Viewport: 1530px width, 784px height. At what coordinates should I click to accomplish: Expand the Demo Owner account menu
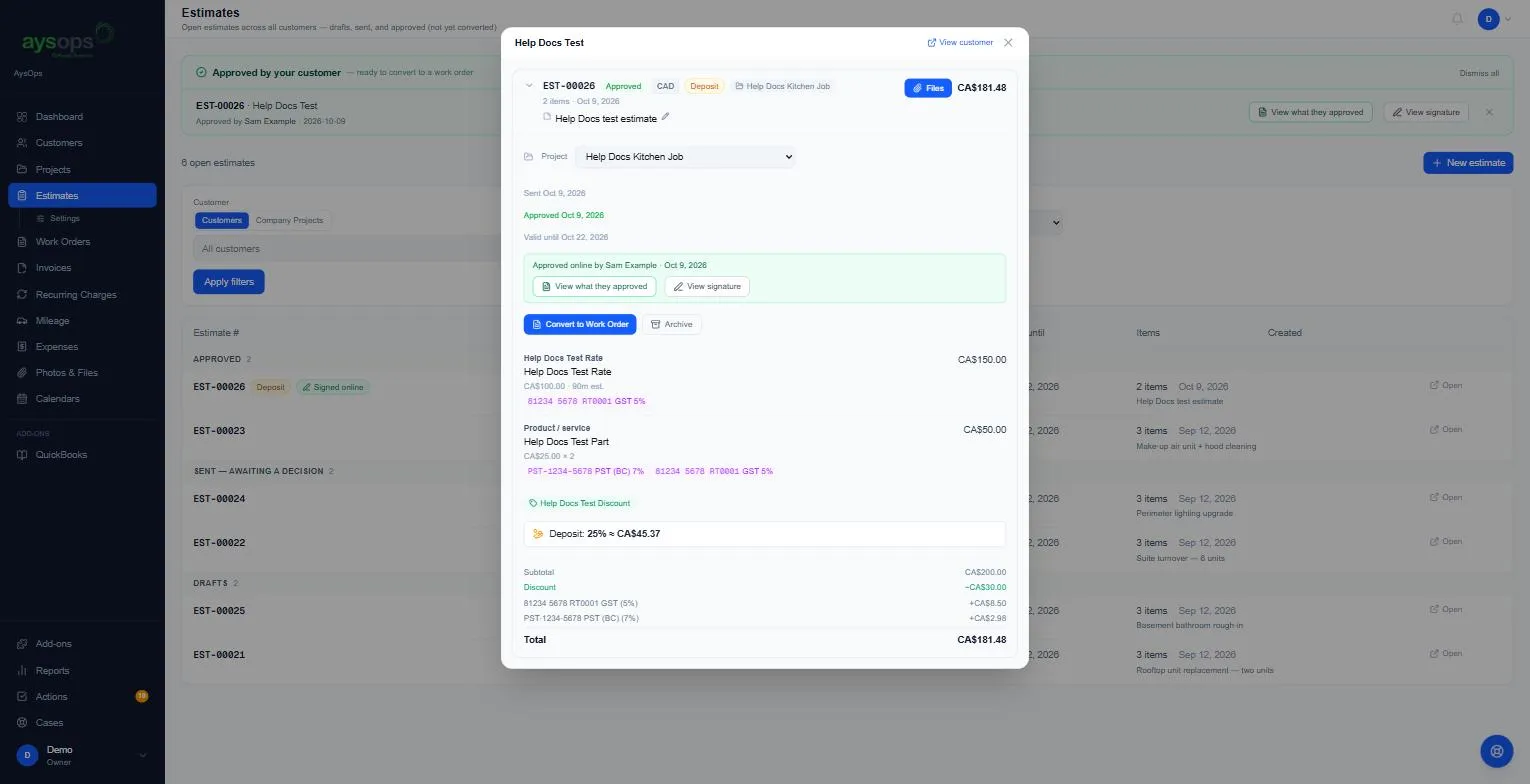click(82, 755)
